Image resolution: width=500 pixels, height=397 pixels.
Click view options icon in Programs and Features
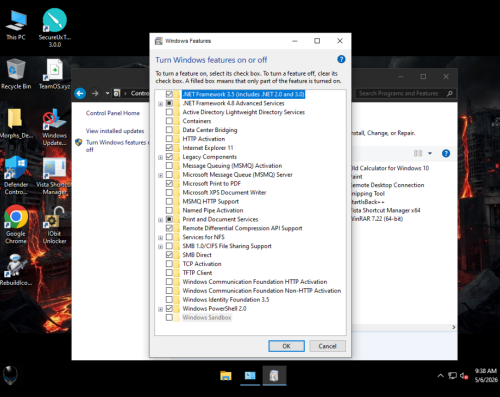[x=418, y=153]
